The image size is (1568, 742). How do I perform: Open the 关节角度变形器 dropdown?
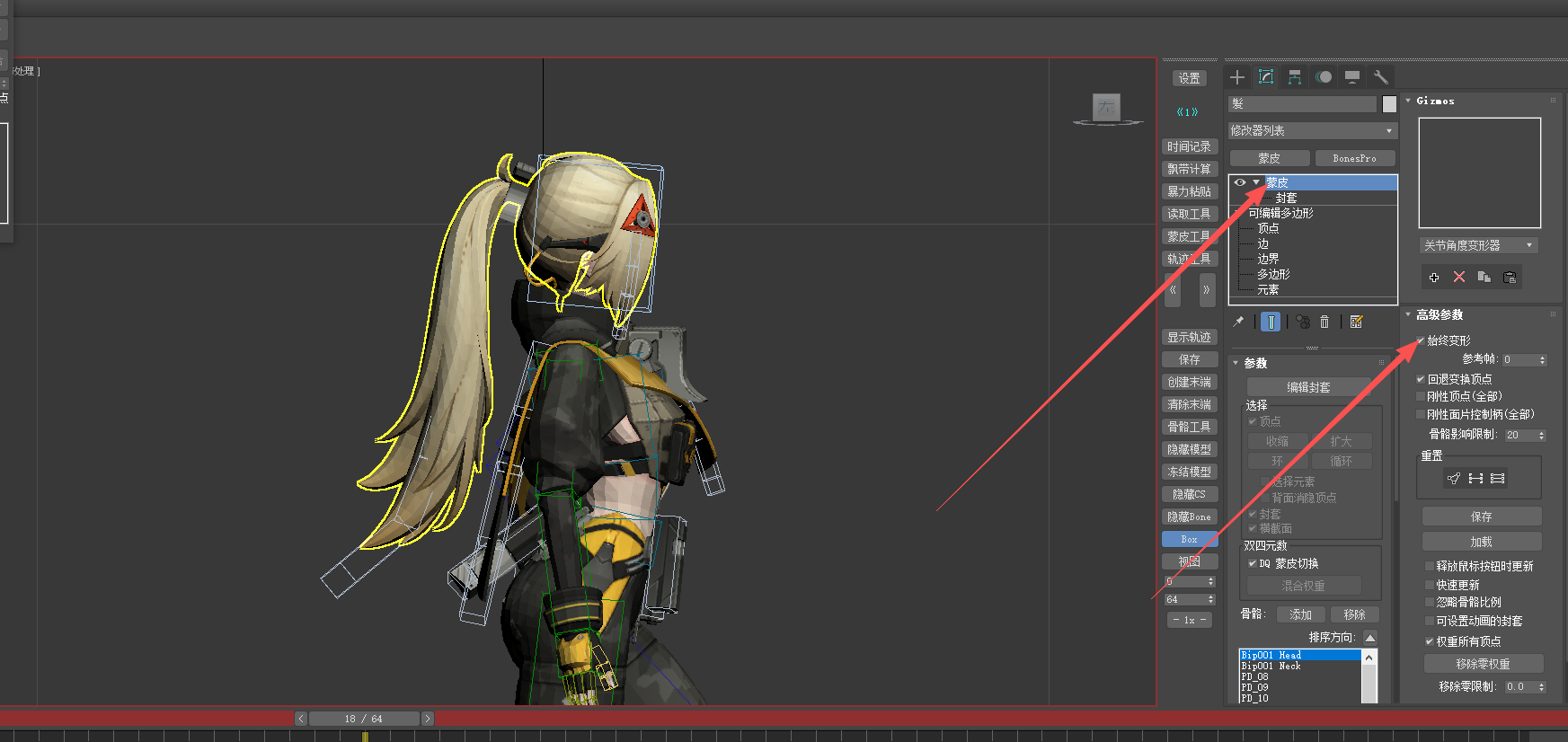click(x=1479, y=245)
